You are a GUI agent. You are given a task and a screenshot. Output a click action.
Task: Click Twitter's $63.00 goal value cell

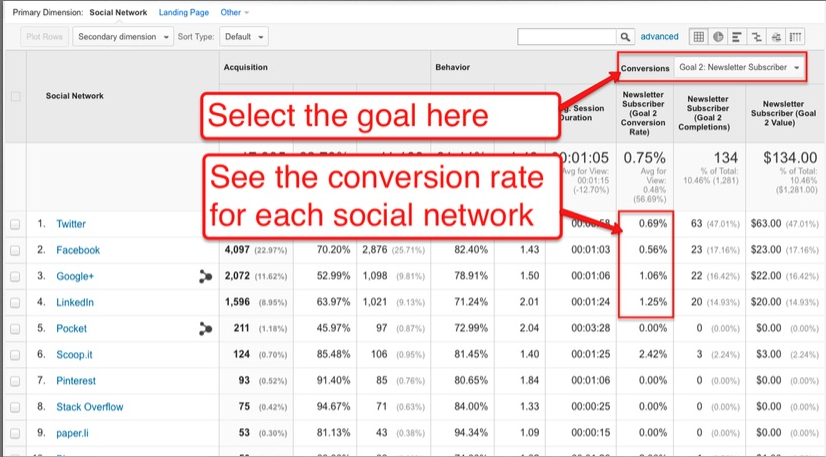(x=766, y=224)
